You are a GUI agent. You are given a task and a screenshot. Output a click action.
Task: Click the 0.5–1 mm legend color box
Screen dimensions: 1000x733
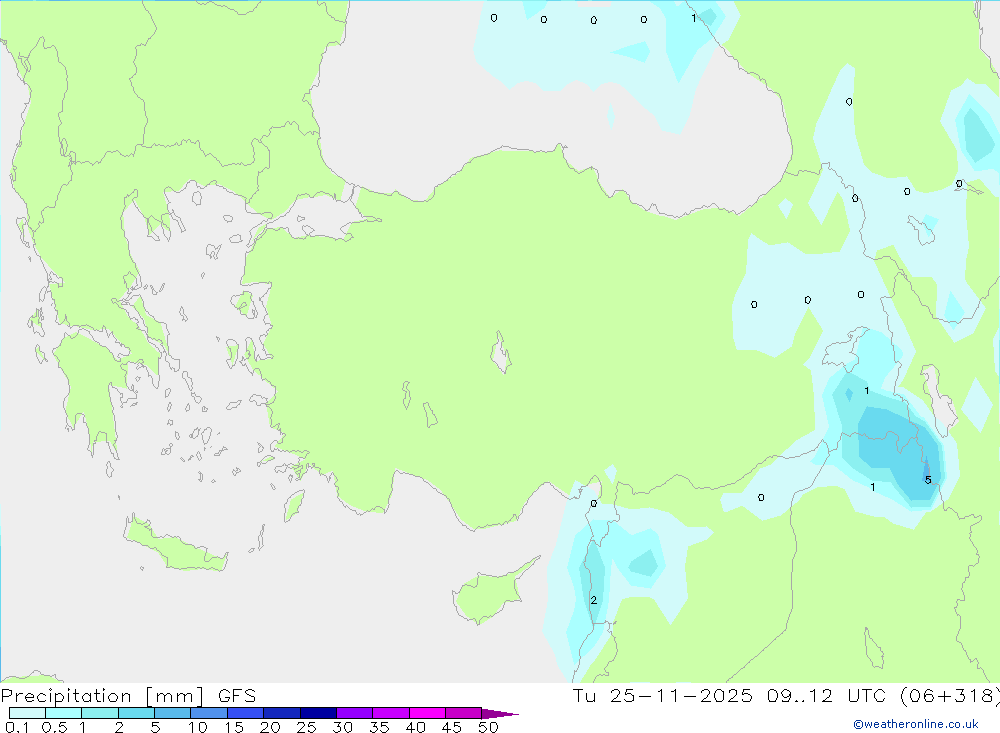pos(64,713)
